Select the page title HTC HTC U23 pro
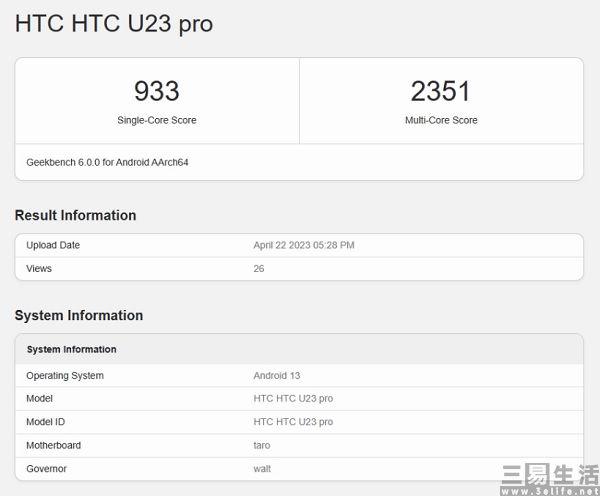The width and height of the screenshot is (600, 496). (114, 24)
